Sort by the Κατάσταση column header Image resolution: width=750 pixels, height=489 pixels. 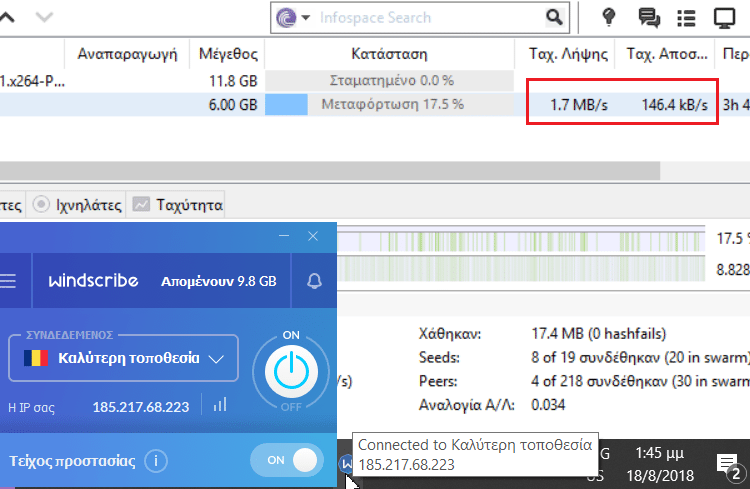(x=389, y=54)
